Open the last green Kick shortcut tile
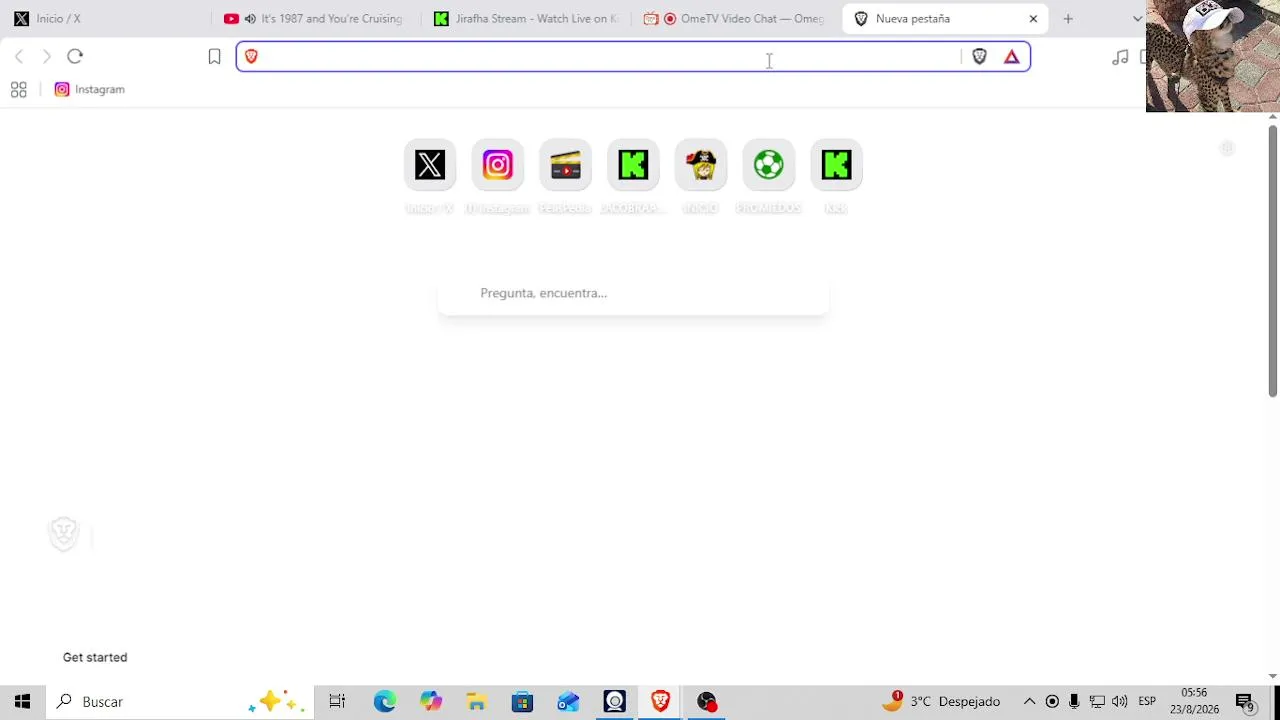Screen dimensions: 1280x720 [x=836, y=165]
